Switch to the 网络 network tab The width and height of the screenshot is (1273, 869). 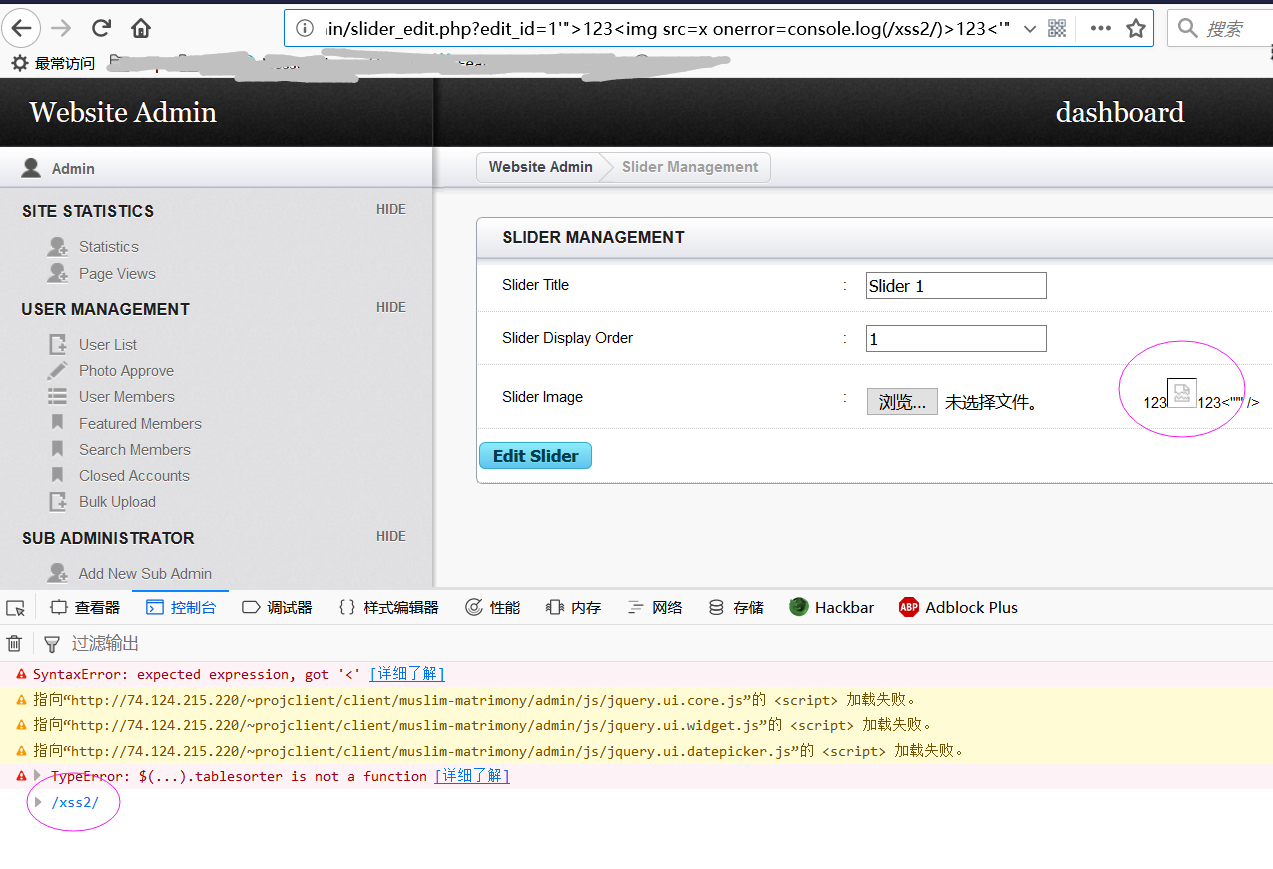tap(655, 607)
